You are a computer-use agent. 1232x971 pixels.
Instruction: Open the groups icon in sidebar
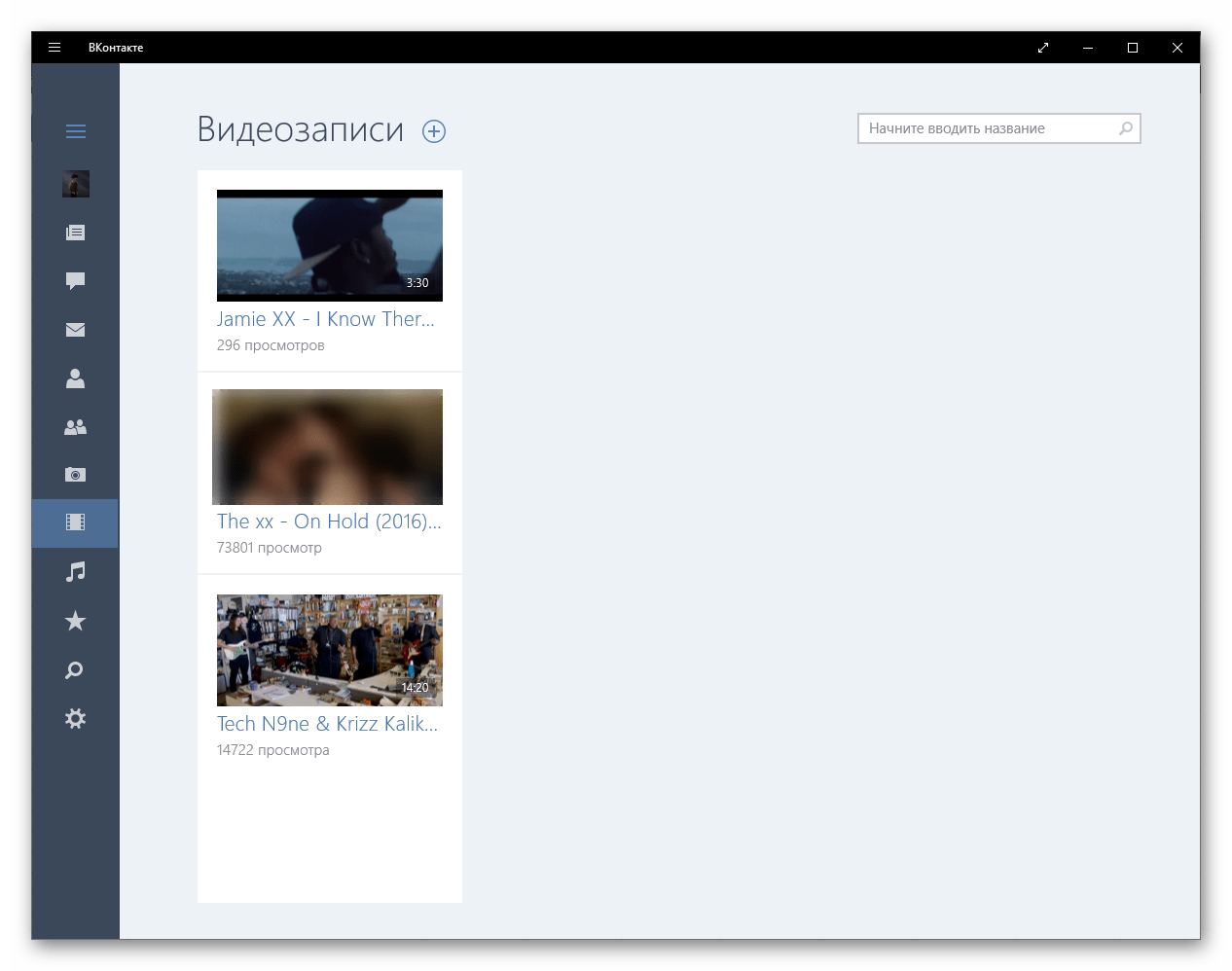click(76, 427)
